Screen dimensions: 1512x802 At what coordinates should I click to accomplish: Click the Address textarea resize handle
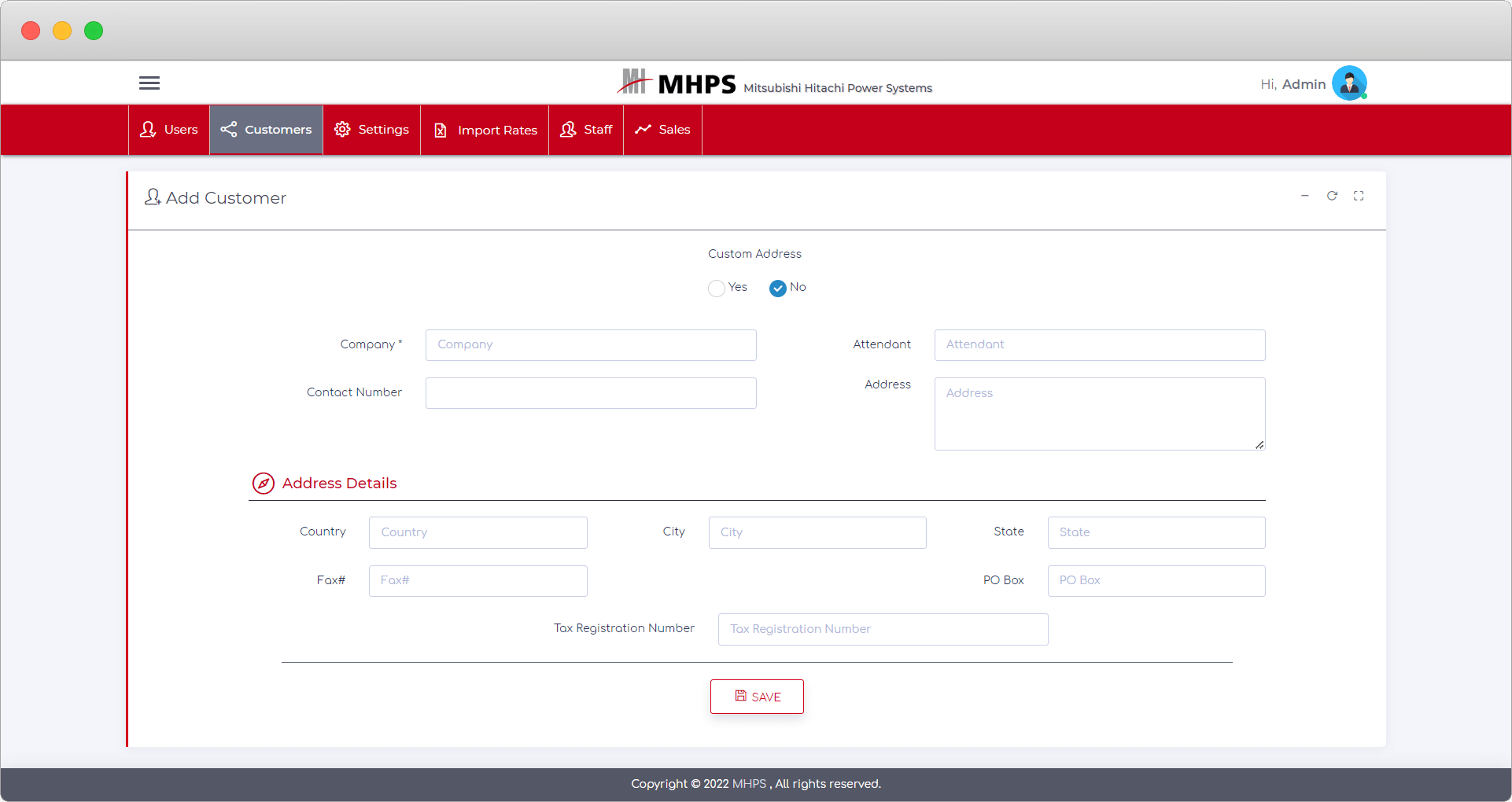click(1259, 445)
